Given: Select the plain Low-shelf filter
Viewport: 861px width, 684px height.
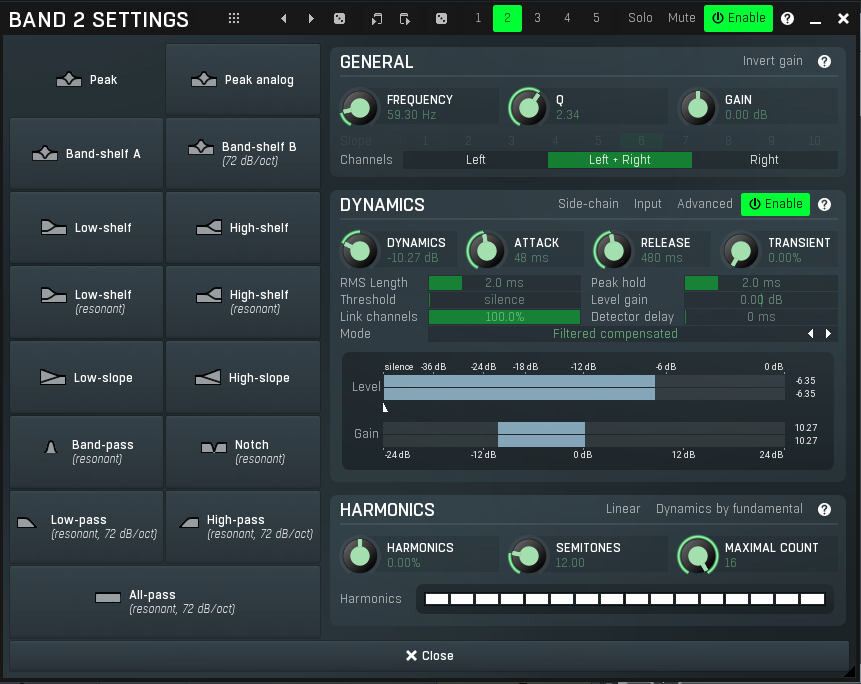Looking at the screenshot, I should coord(87,228).
